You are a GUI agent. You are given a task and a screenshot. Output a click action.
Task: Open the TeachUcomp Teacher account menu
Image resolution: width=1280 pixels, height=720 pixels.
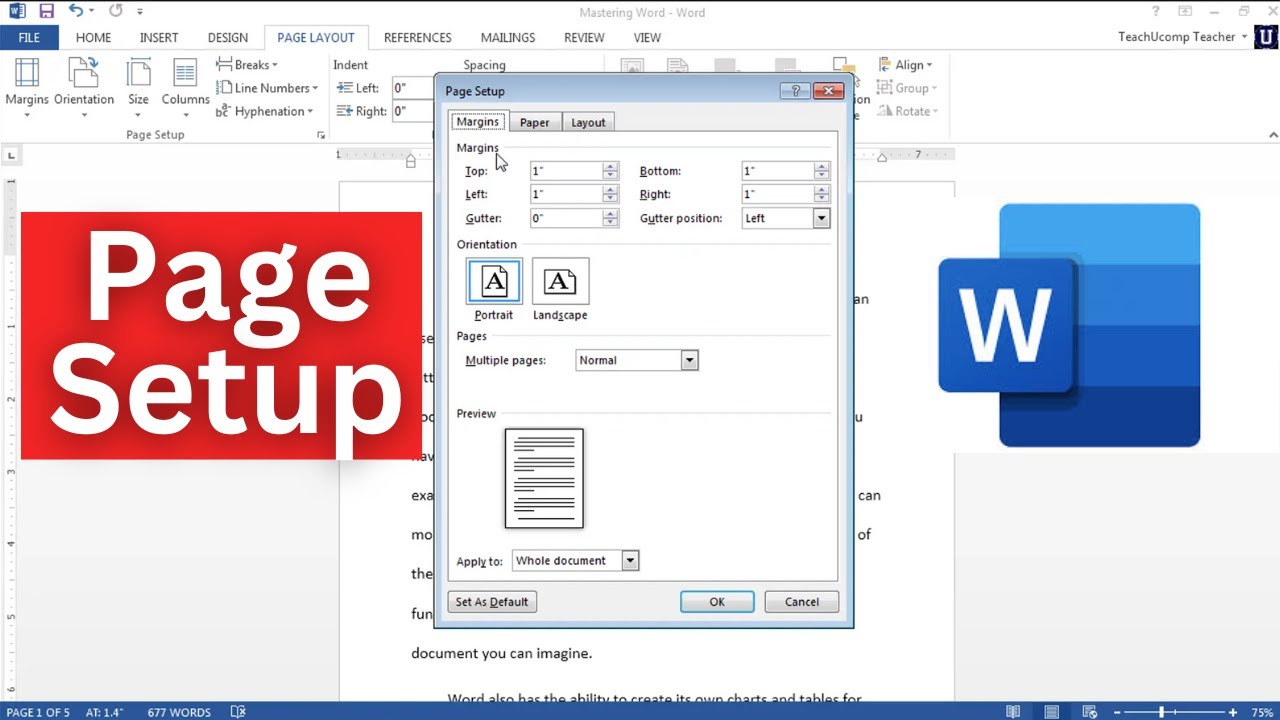pyautogui.click(x=1182, y=37)
